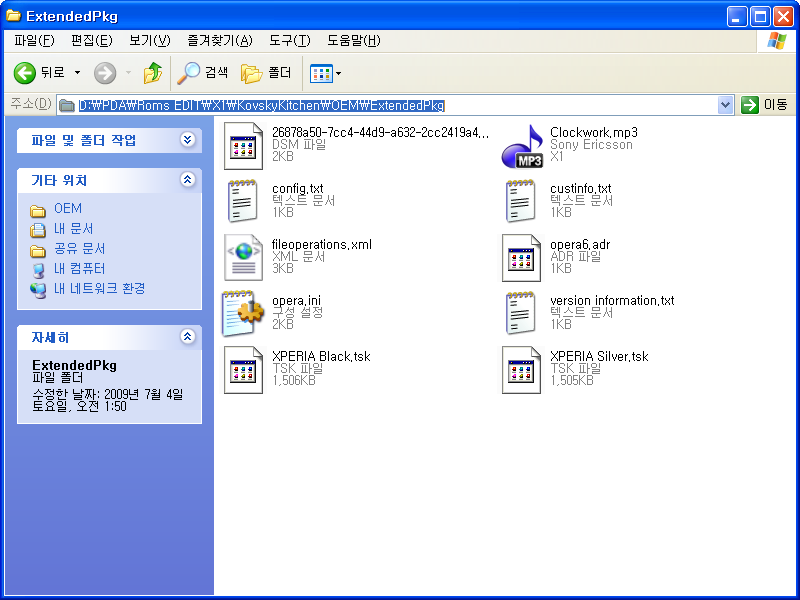
Task: Open version information.txt
Action: tap(521, 312)
